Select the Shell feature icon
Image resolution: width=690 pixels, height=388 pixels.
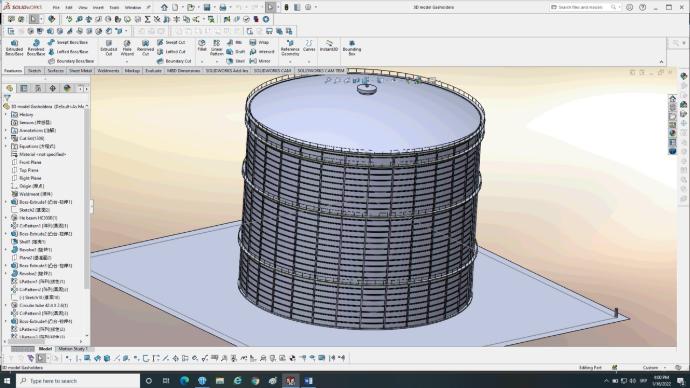coord(236,61)
